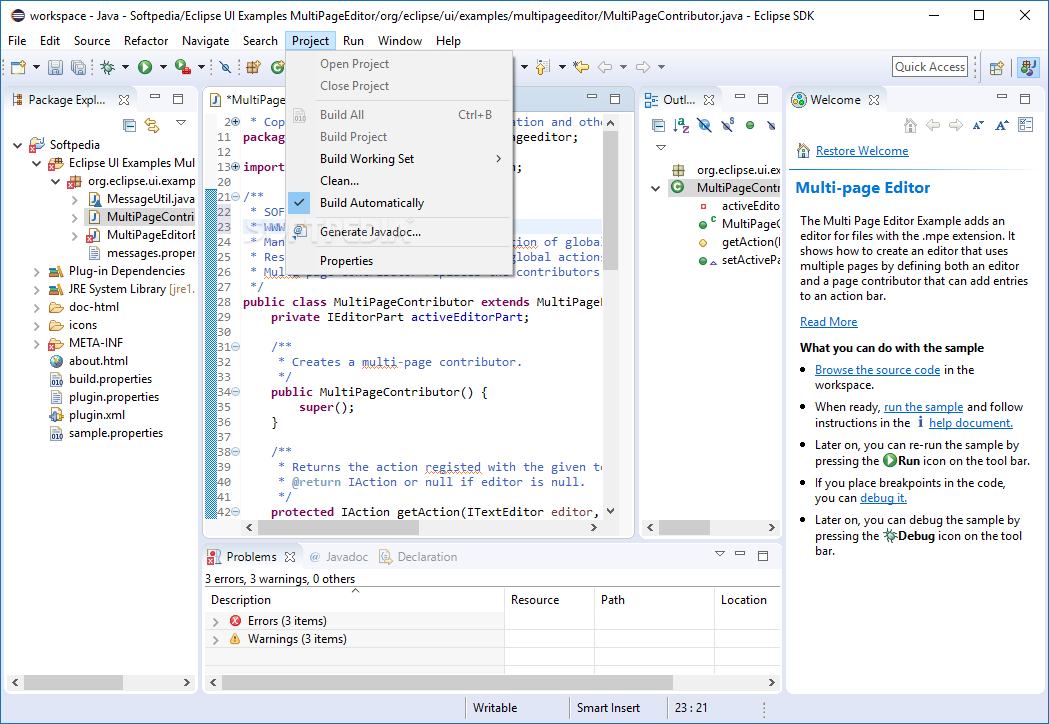This screenshot has height=724, width=1049.
Task: Click the Problems view horizontal scrollbar thumb
Action: pos(448,683)
